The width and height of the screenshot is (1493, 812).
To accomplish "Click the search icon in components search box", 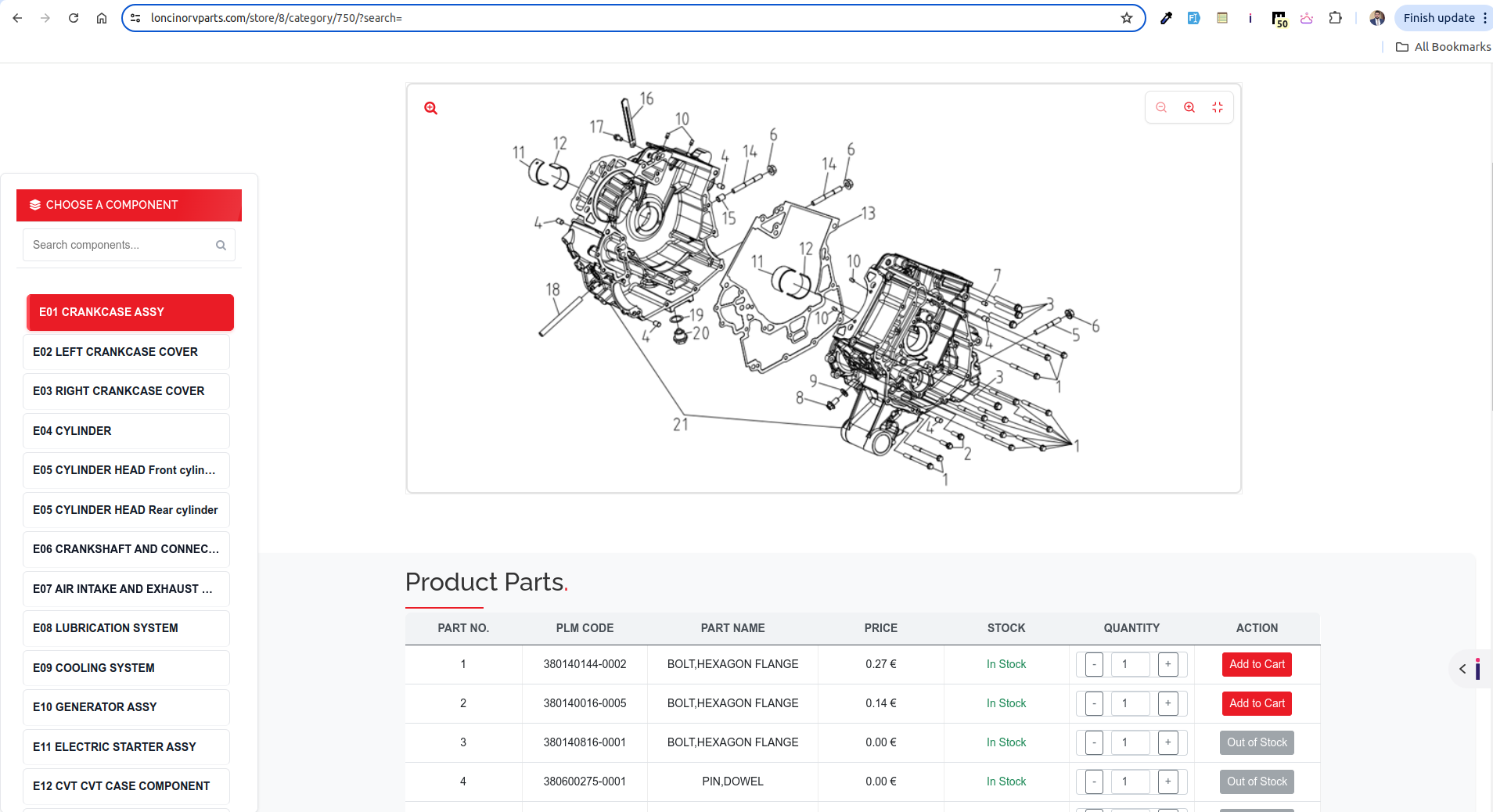I will point(221,246).
